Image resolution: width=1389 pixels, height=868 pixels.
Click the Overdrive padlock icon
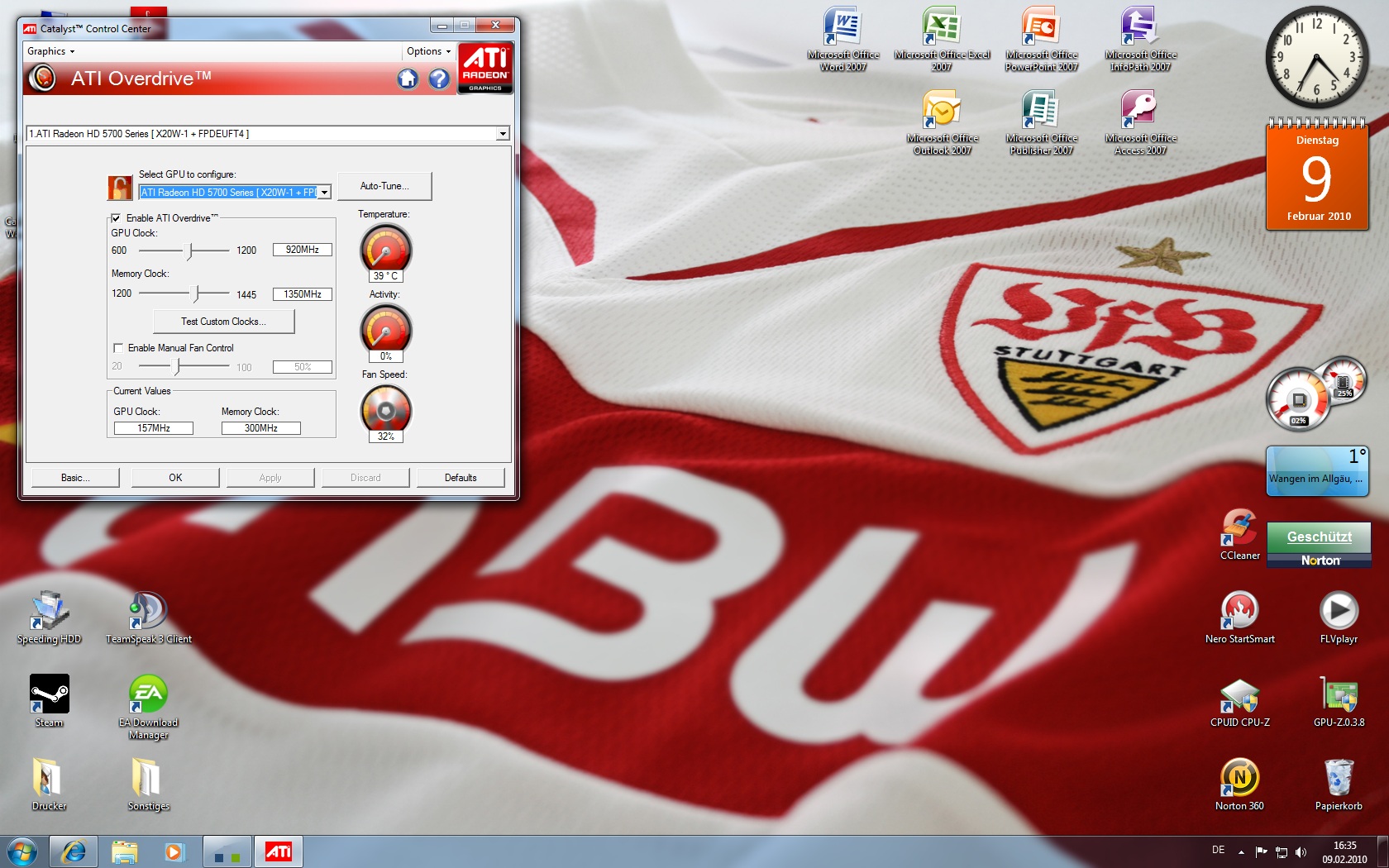click(120, 188)
